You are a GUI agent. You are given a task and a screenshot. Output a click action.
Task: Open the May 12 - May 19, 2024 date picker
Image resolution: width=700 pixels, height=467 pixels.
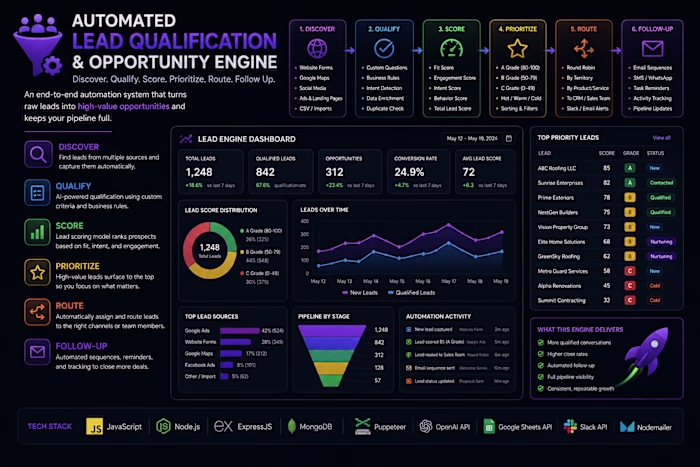[x=478, y=138]
